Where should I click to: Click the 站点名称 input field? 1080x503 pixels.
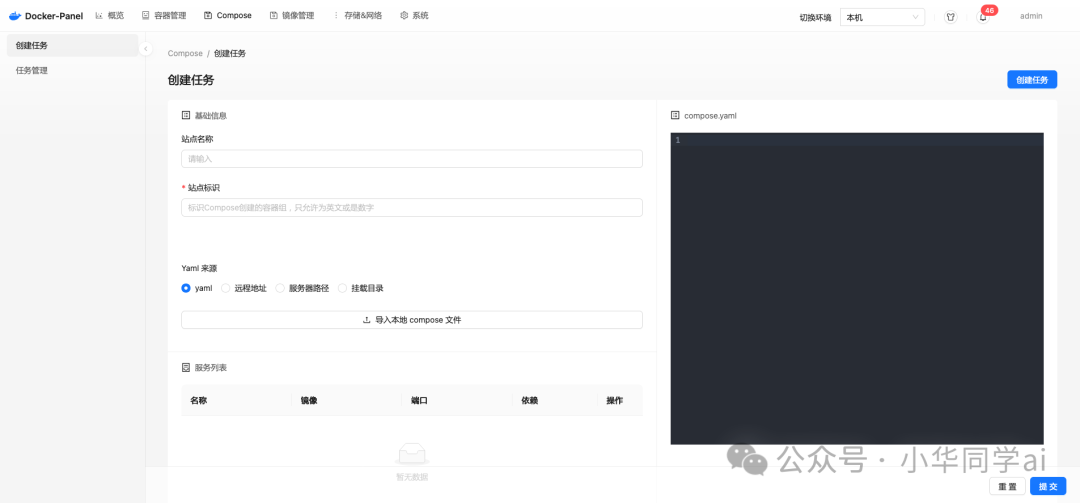click(412, 158)
